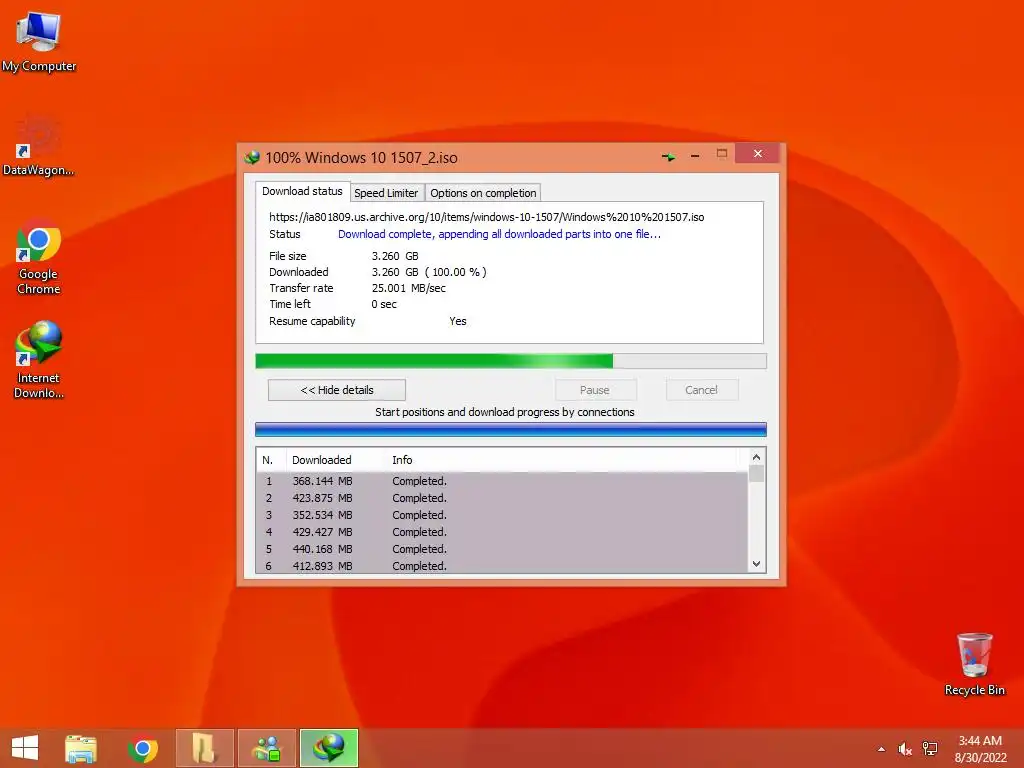
Task: Select connection row 440.168 MB
Action: point(502,549)
